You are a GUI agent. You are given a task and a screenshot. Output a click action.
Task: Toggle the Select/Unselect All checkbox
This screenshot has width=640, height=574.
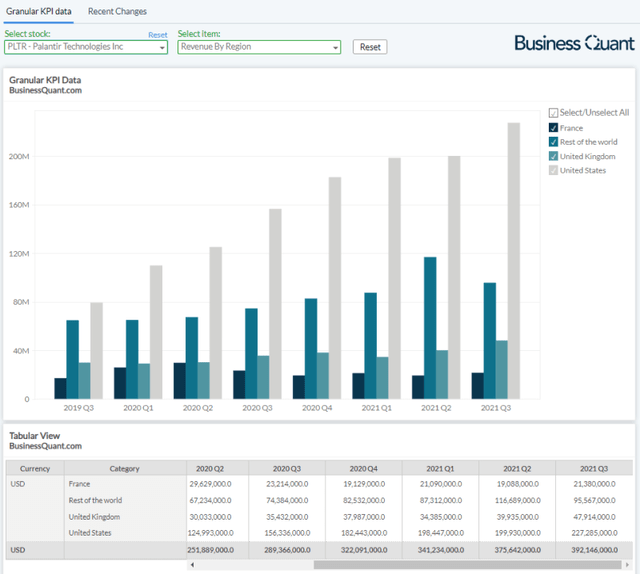[553, 113]
